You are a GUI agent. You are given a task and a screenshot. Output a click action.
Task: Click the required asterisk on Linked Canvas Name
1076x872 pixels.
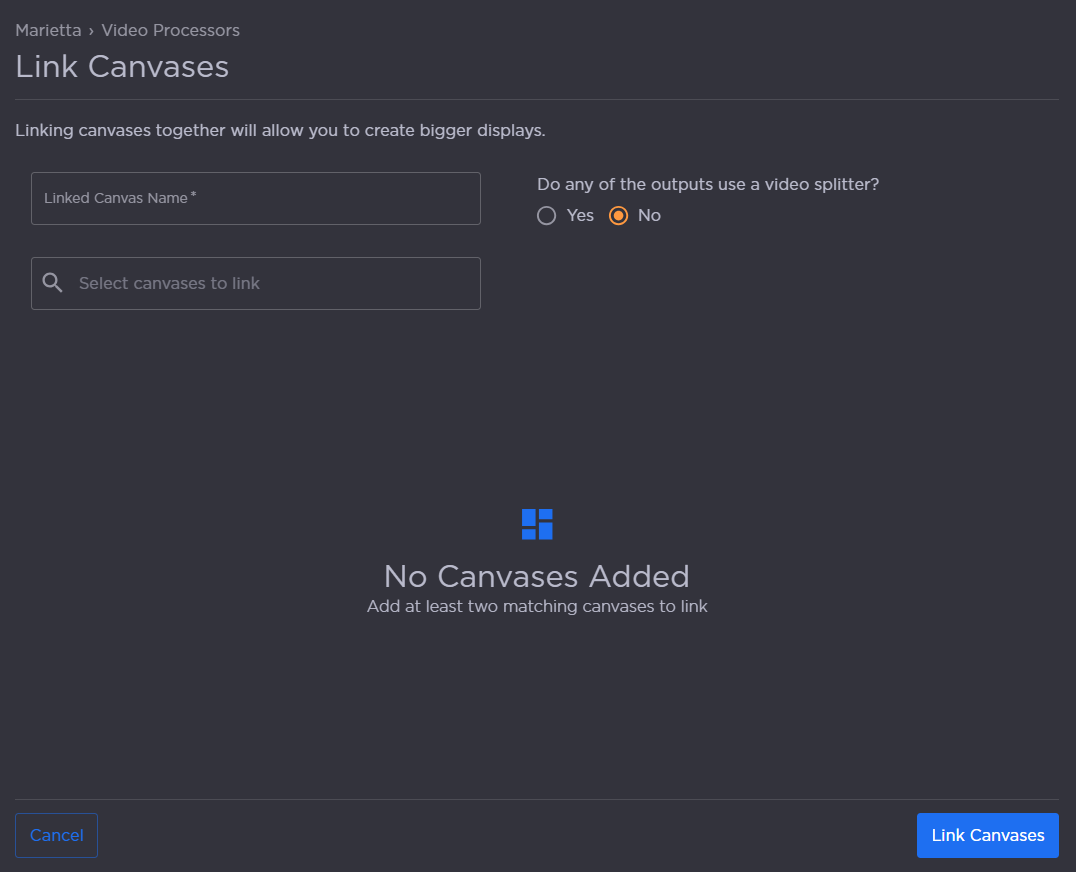(193, 194)
